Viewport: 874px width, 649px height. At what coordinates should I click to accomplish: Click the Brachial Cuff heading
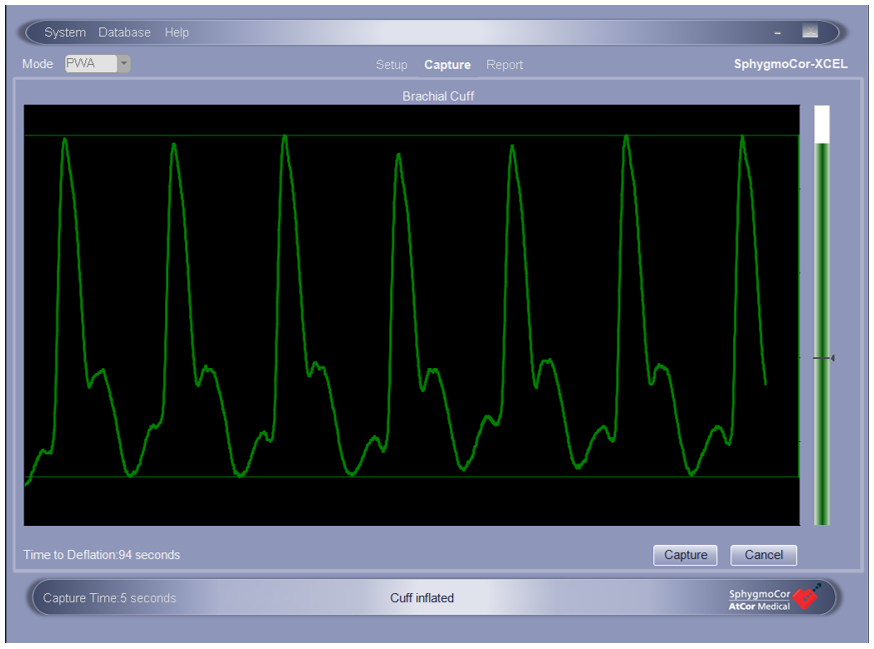tap(438, 96)
